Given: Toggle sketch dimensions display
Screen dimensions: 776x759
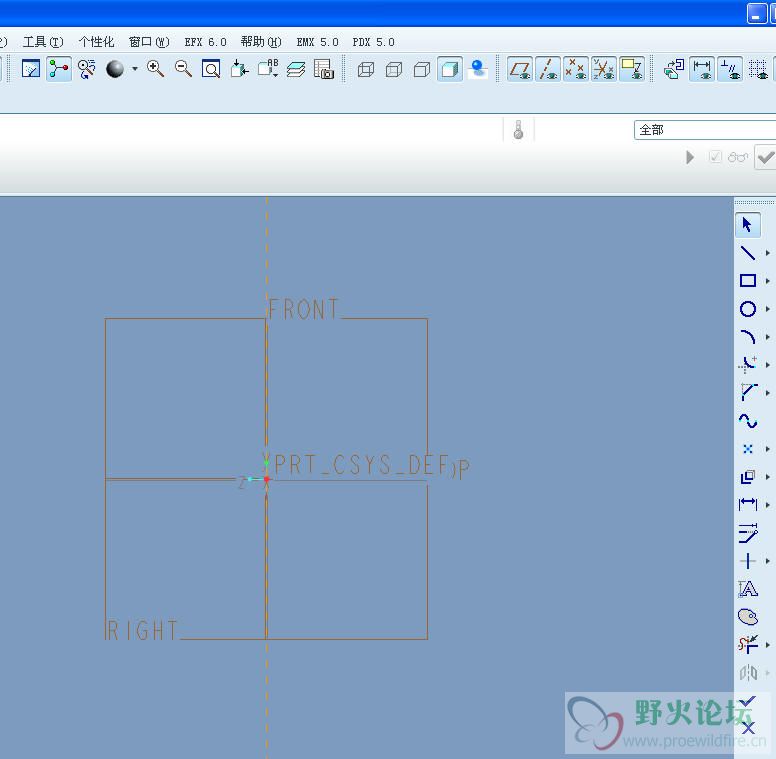Looking at the screenshot, I should click(702, 69).
